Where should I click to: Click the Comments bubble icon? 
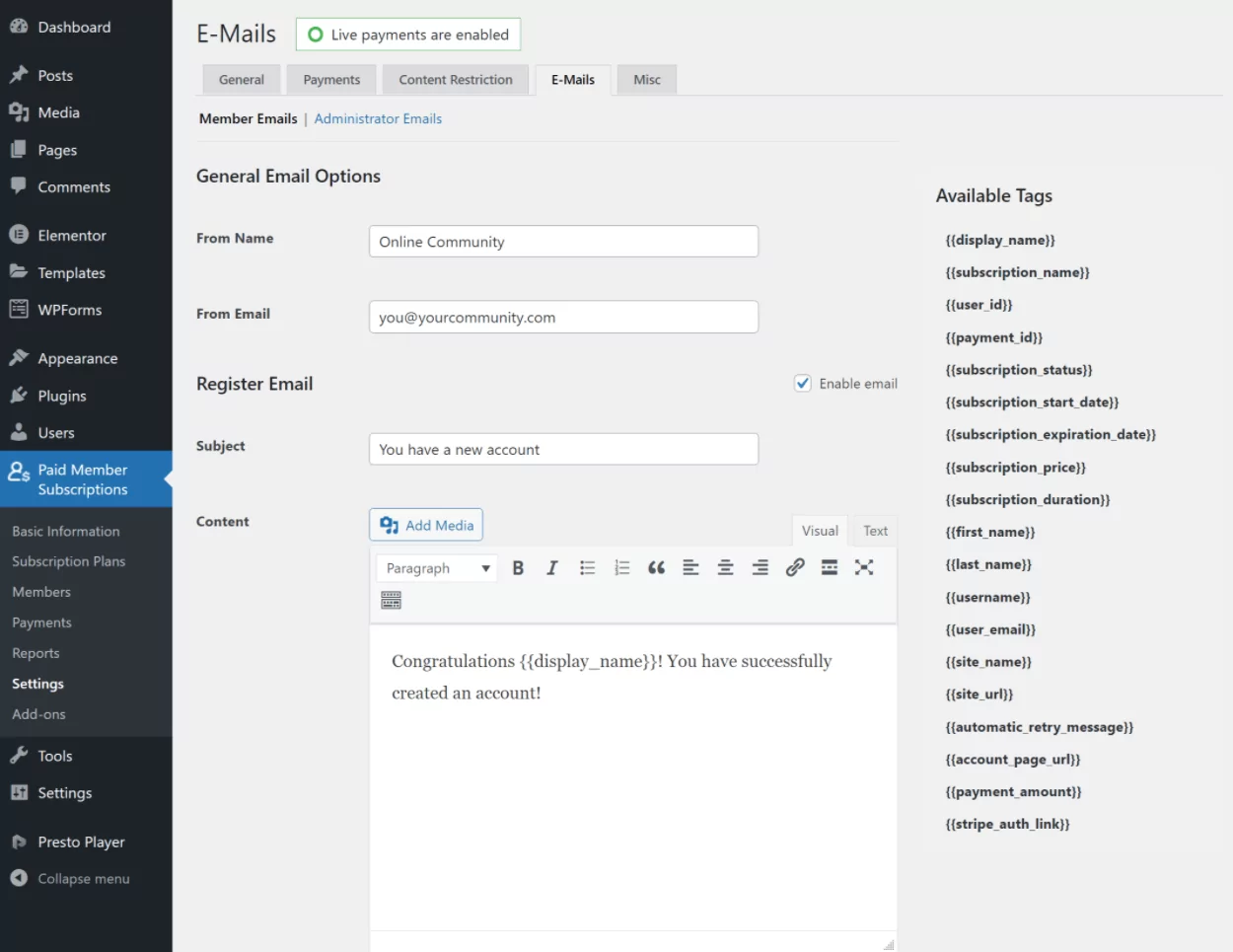click(19, 186)
